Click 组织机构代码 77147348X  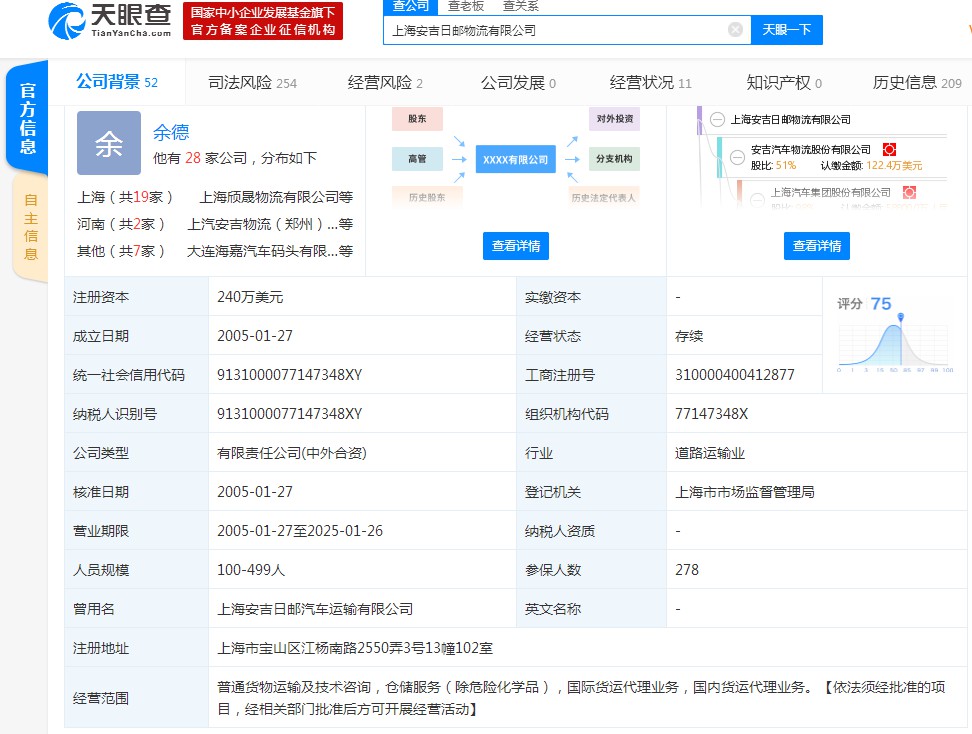point(712,414)
